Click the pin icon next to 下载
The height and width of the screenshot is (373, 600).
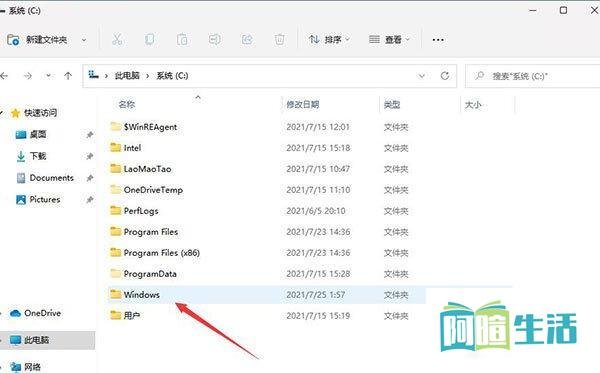coord(90,156)
